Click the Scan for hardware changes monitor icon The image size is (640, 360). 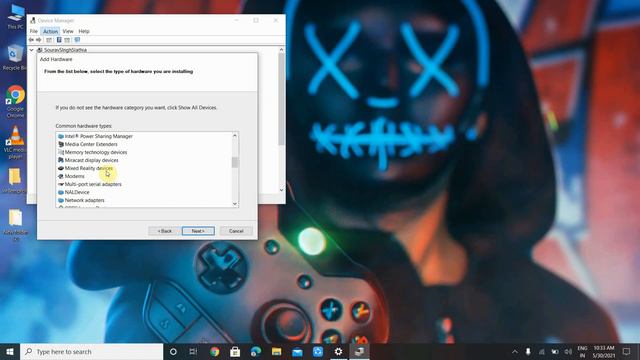coord(77,40)
